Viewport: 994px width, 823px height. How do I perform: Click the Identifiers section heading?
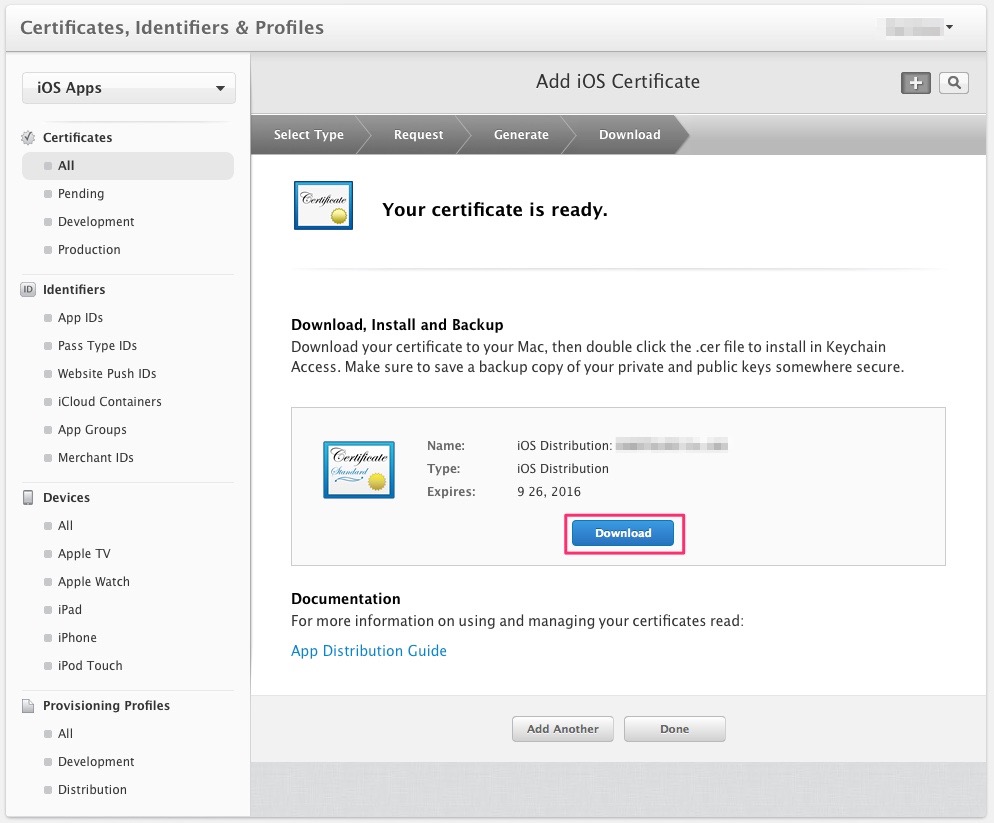click(74, 290)
